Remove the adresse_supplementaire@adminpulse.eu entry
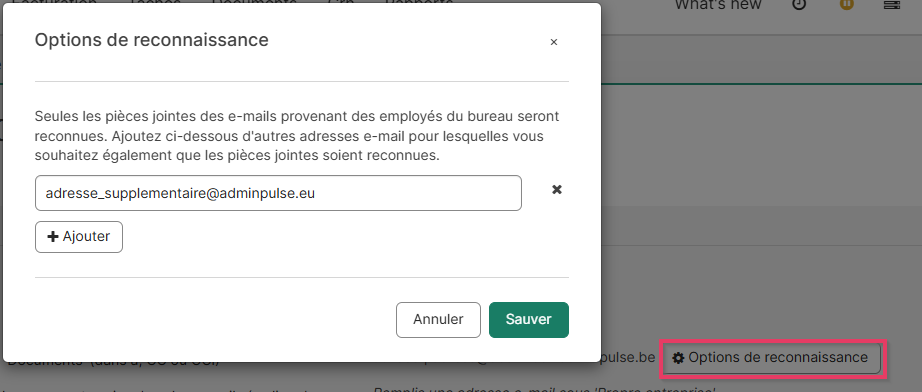The image size is (922, 392). tap(556, 190)
